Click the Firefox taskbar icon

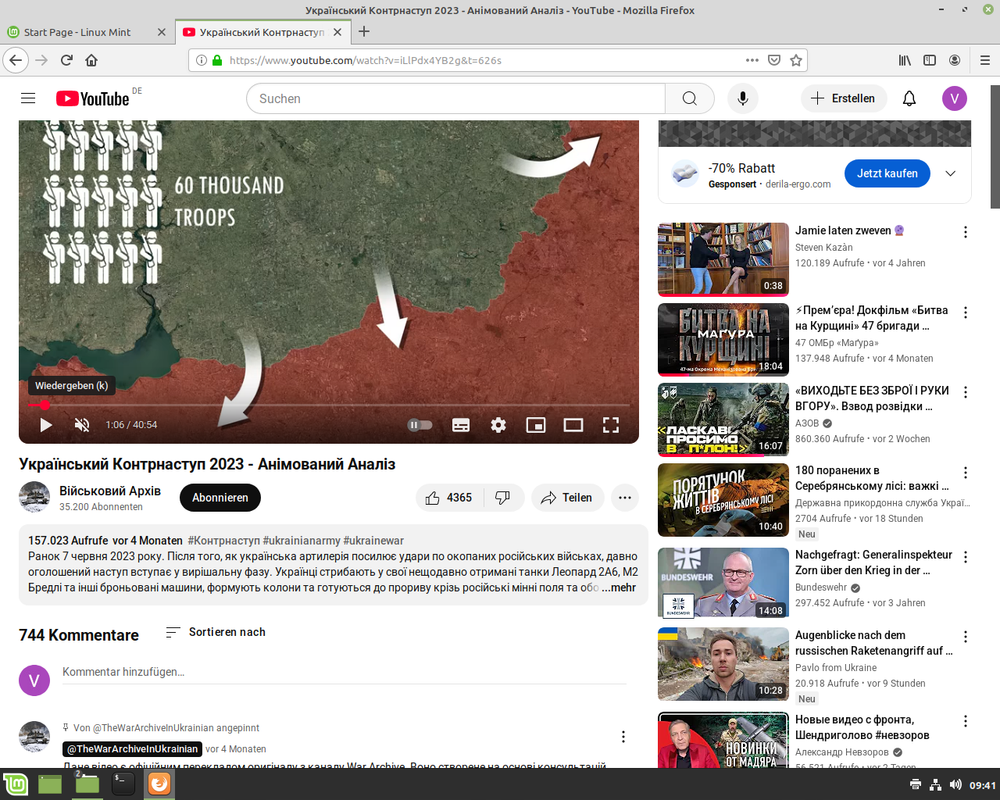[x=159, y=783]
